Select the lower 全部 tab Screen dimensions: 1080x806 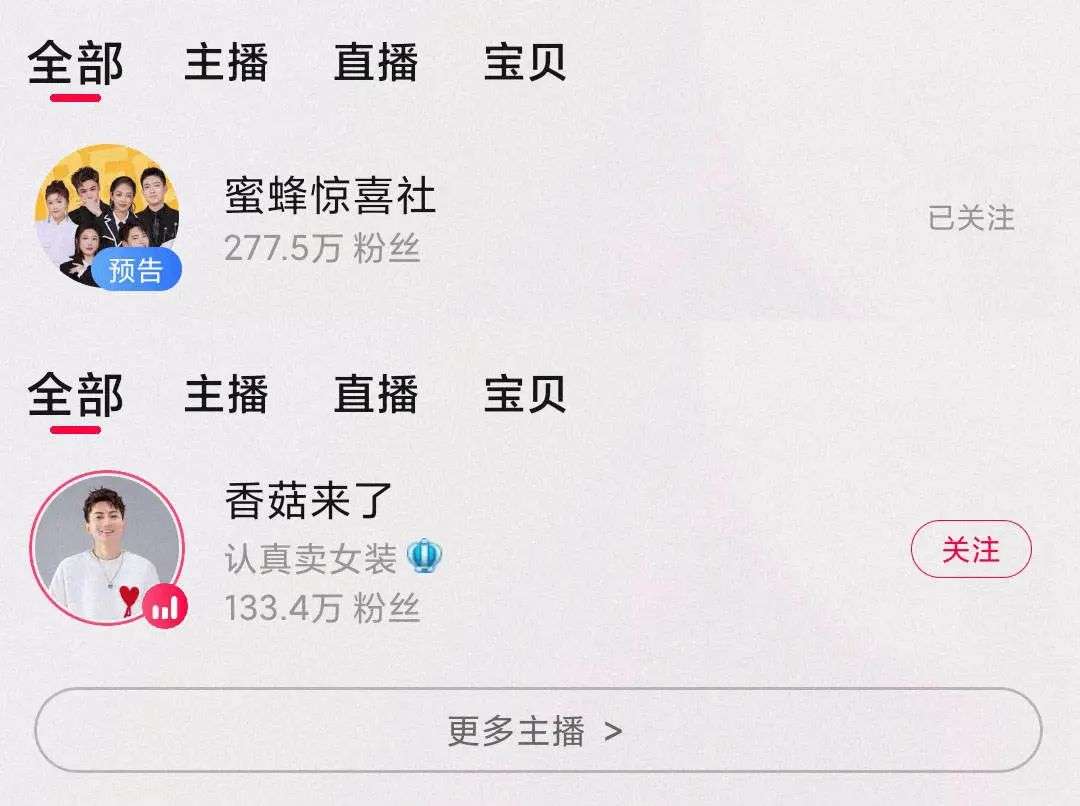pos(76,395)
